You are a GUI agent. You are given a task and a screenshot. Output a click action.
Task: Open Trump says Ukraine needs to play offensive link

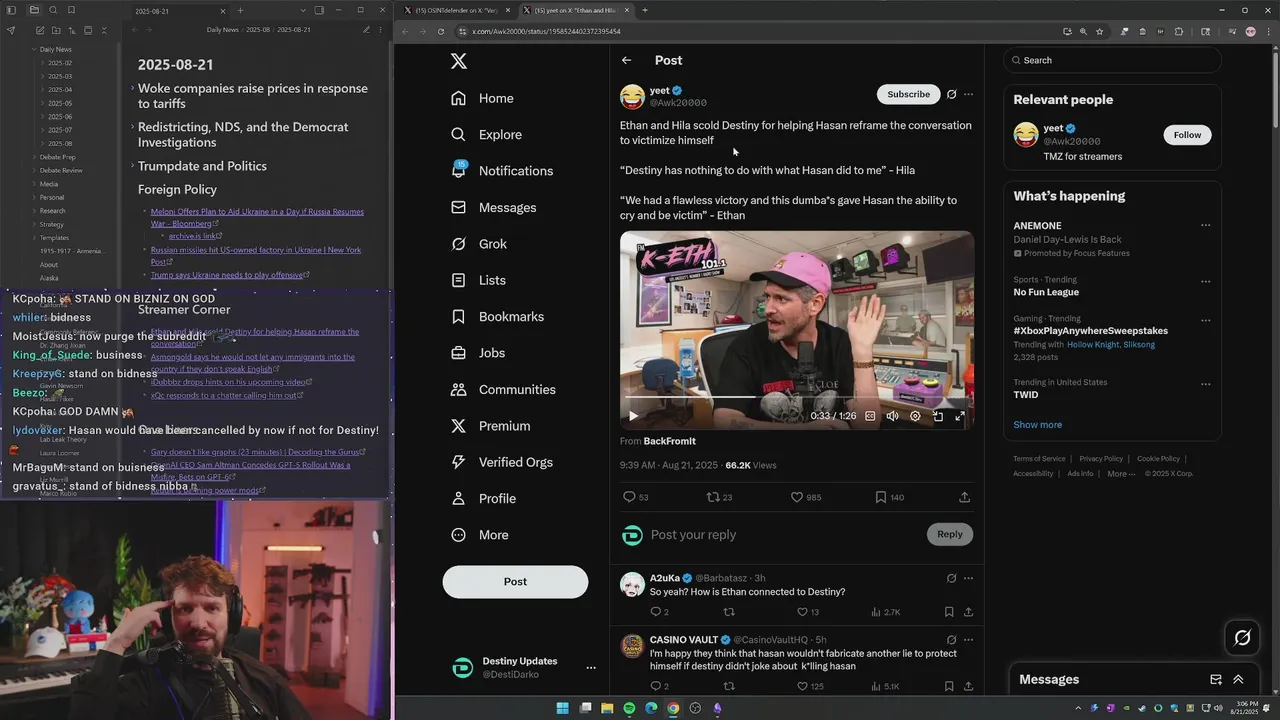pos(230,275)
